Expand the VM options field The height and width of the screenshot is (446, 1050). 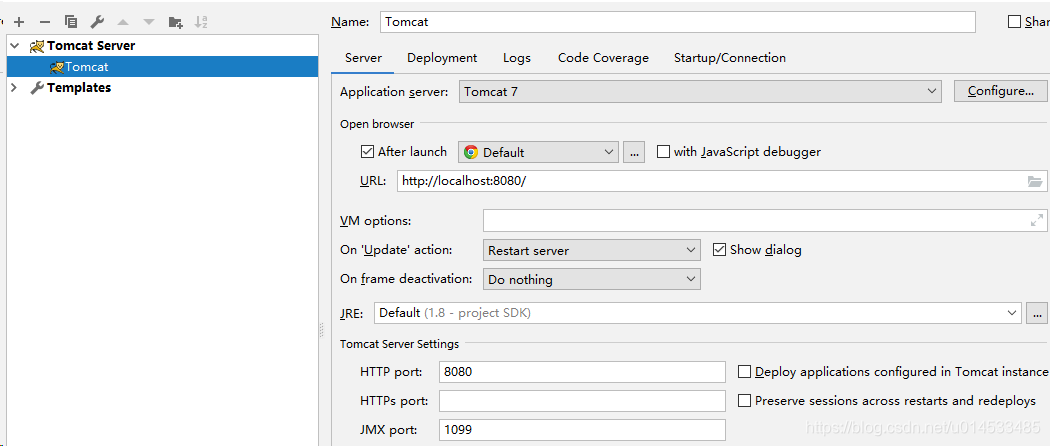[1037, 220]
